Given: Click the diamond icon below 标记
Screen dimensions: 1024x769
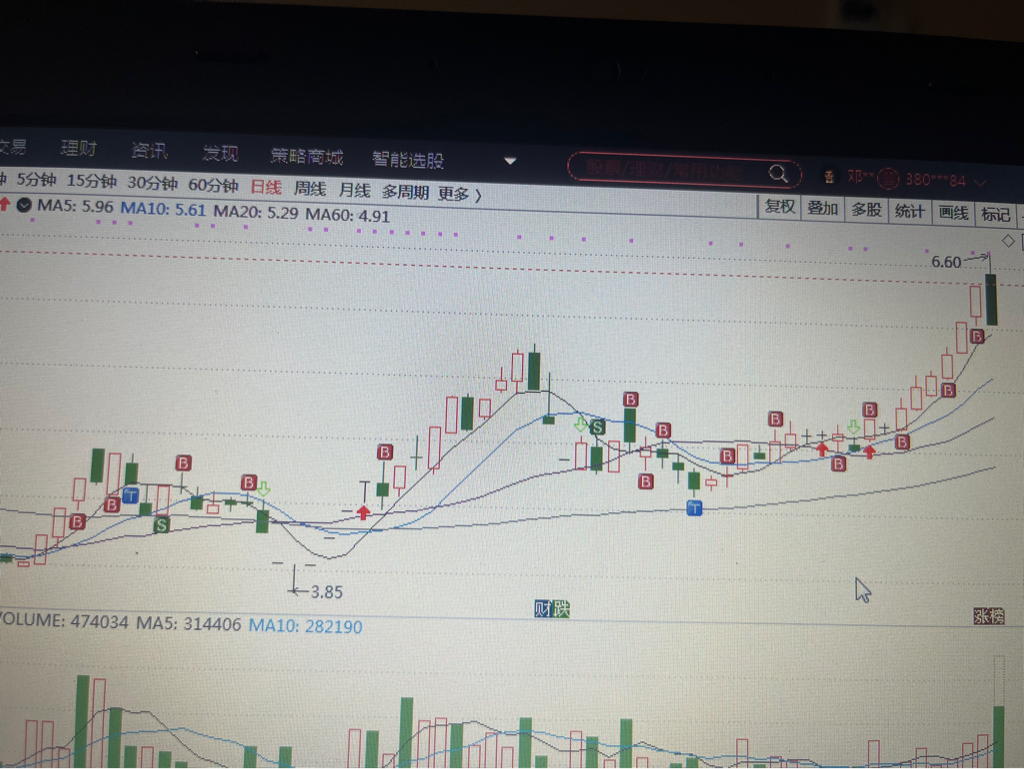Looking at the screenshot, I should [x=1008, y=241].
